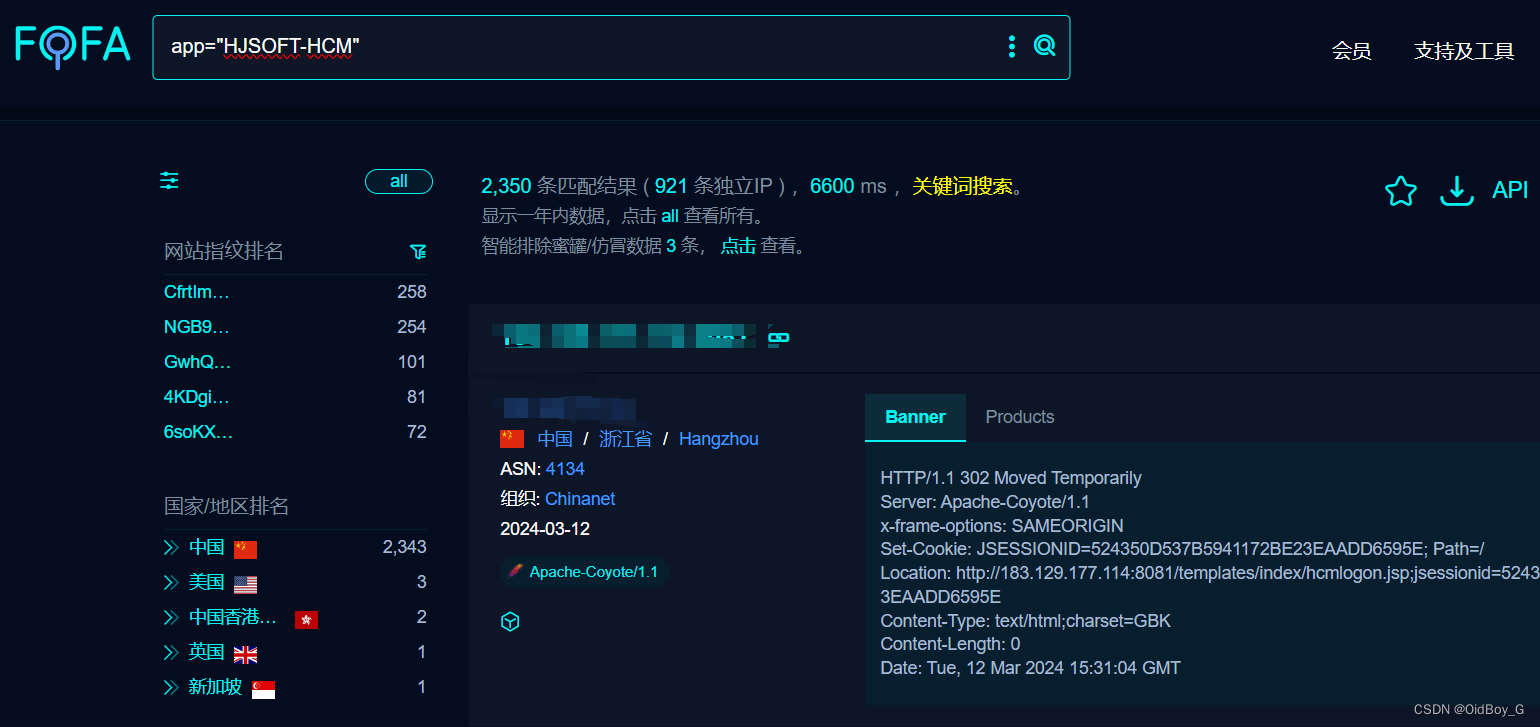This screenshot has width=1540, height=727.
Task: Download the search results
Action: click(1457, 190)
